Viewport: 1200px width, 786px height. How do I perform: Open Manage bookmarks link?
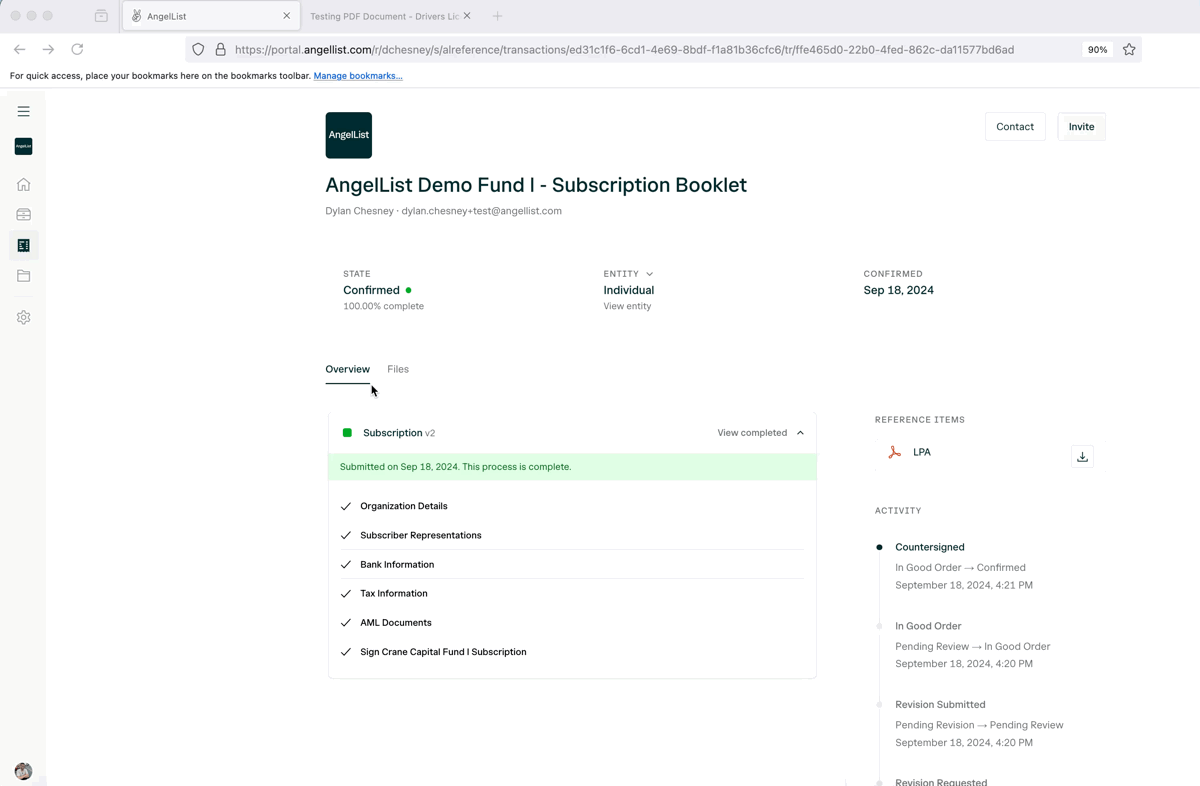(x=358, y=76)
